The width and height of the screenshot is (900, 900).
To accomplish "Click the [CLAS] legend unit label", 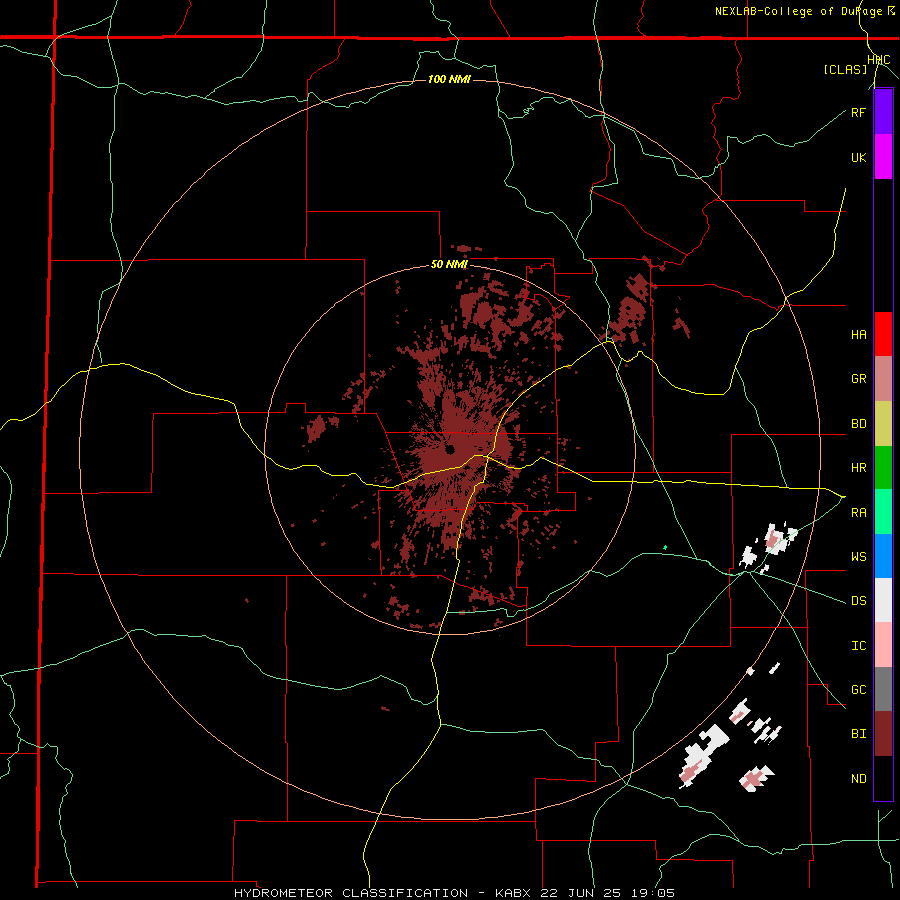I will click(845, 70).
